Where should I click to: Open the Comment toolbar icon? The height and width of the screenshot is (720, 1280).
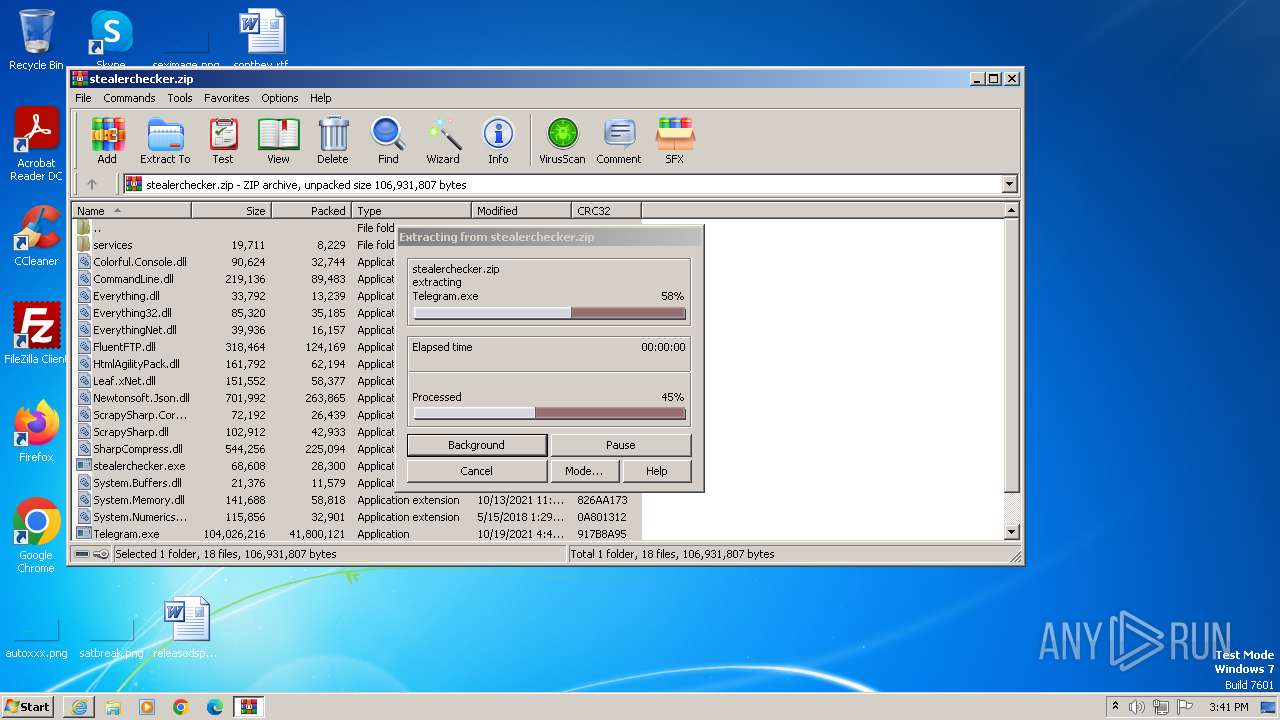[x=619, y=140]
